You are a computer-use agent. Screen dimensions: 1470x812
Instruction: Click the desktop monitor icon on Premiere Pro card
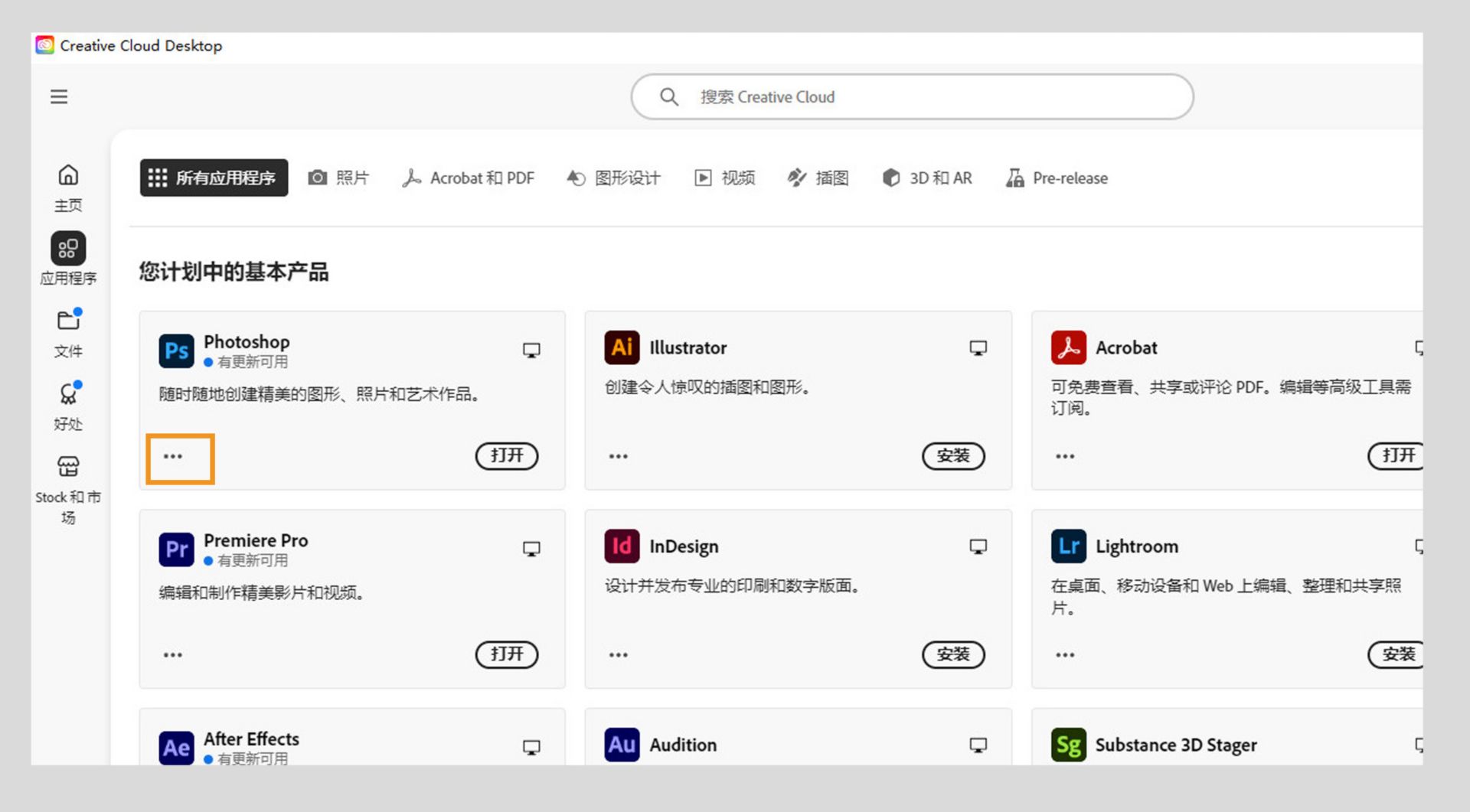pyautogui.click(x=531, y=549)
